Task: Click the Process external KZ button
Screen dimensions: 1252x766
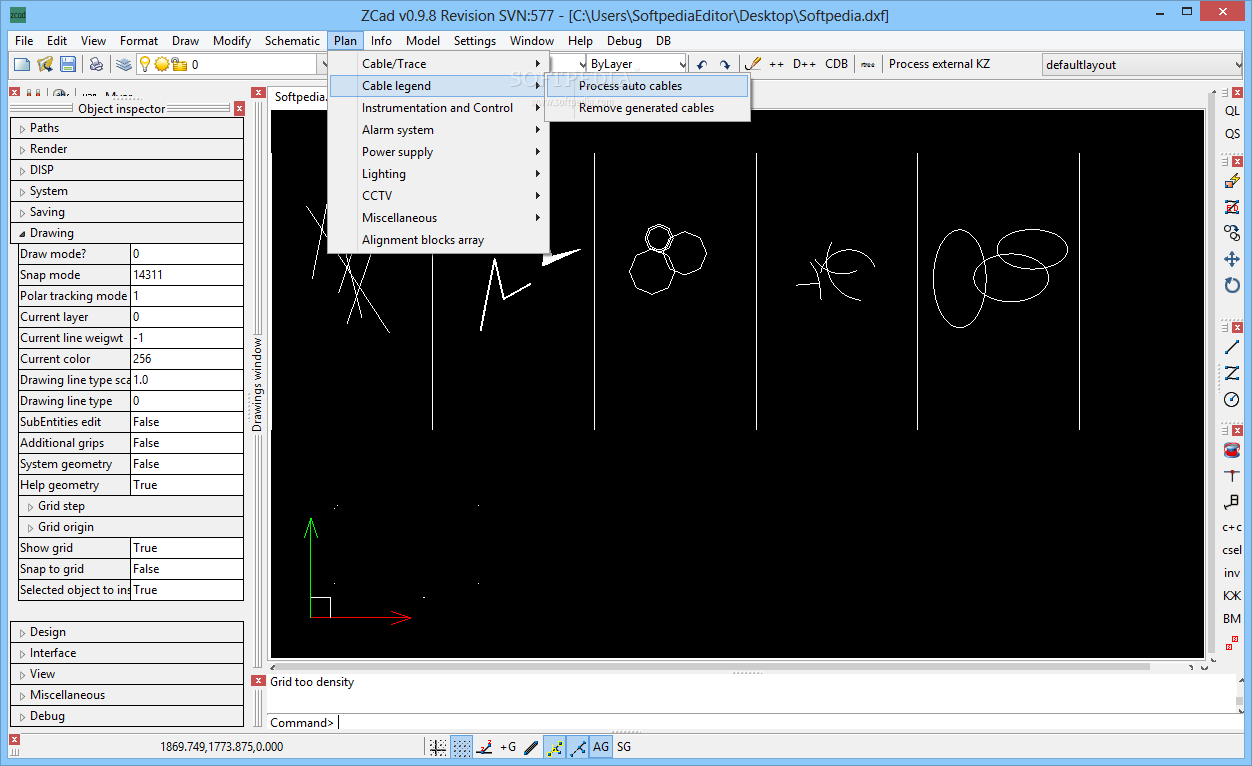Action: [939, 64]
